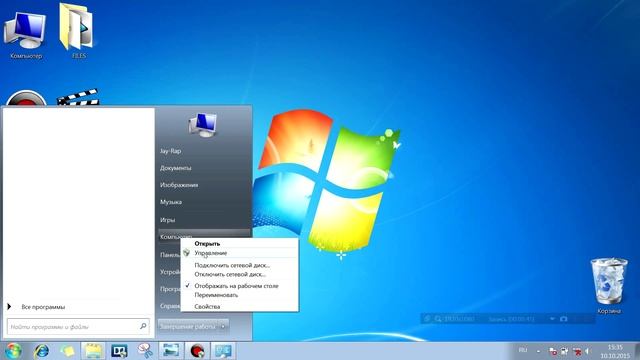Open 'Jay-Rap' user folder link
The width and height of the screenshot is (640, 360).
[x=171, y=151]
